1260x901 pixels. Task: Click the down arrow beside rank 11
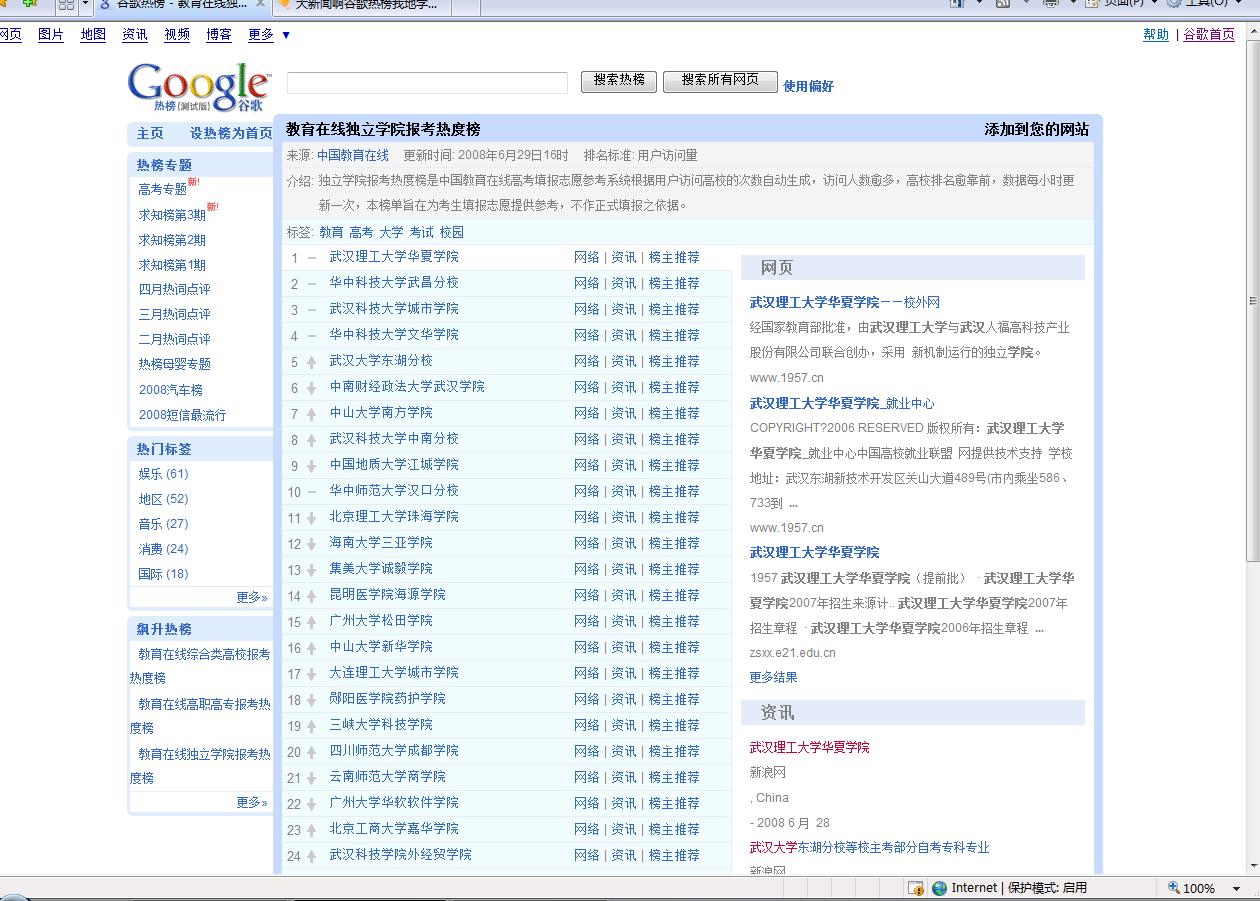[312, 518]
